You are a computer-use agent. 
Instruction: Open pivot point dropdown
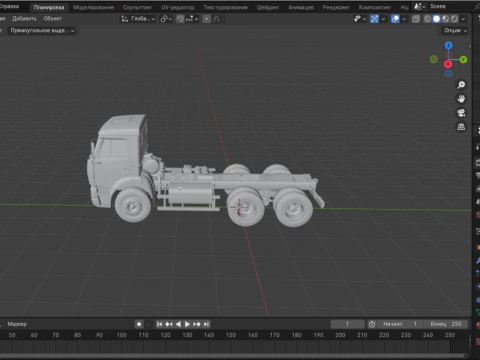(166, 19)
